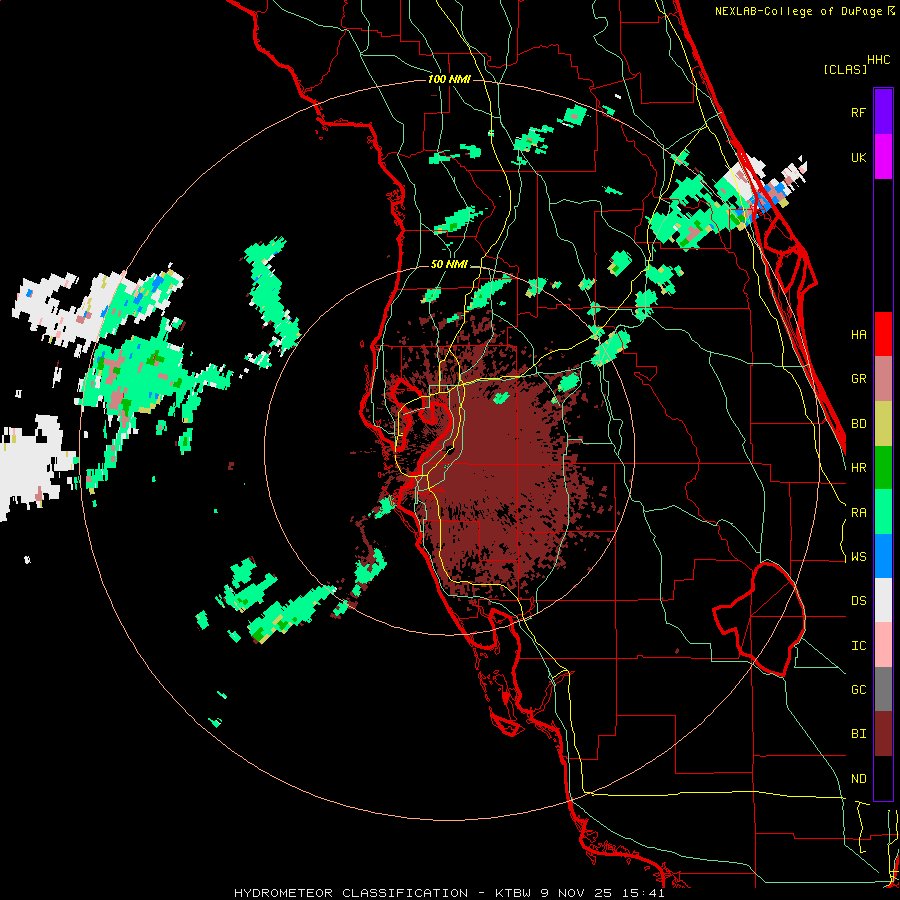Click the BI legend label
Screen dimensions: 900x900
858,734
